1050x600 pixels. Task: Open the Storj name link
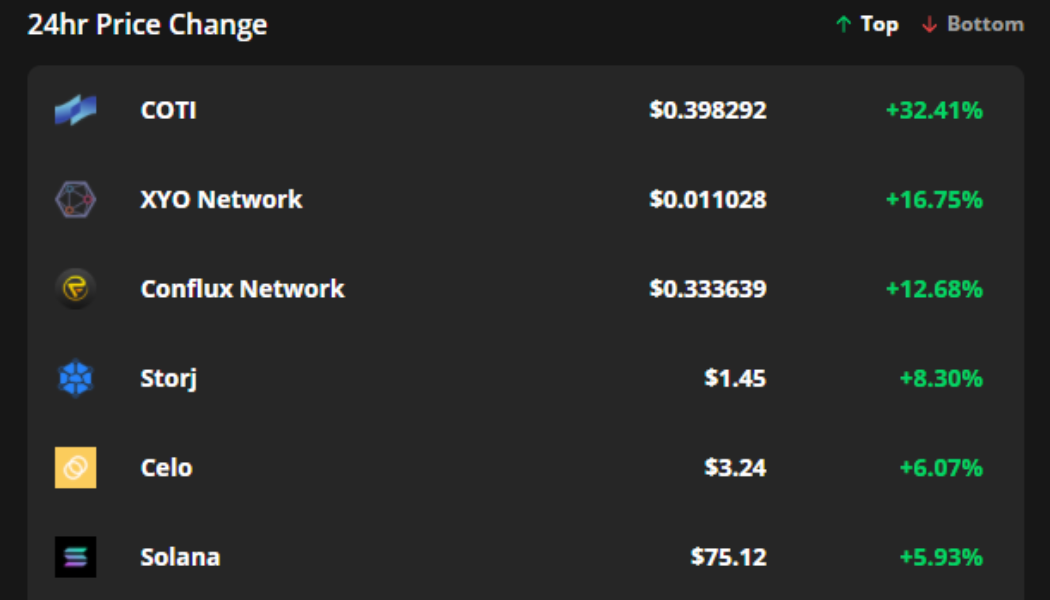168,379
